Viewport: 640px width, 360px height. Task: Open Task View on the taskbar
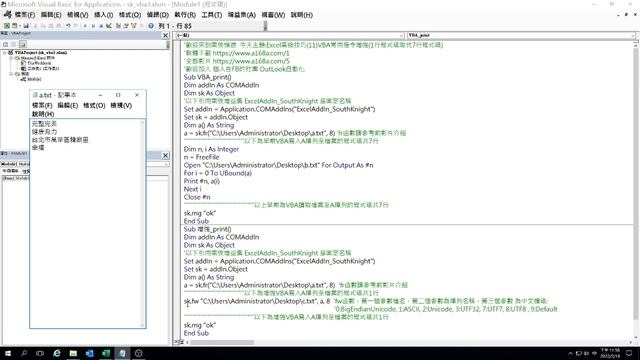pyautogui.click(x=40, y=353)
